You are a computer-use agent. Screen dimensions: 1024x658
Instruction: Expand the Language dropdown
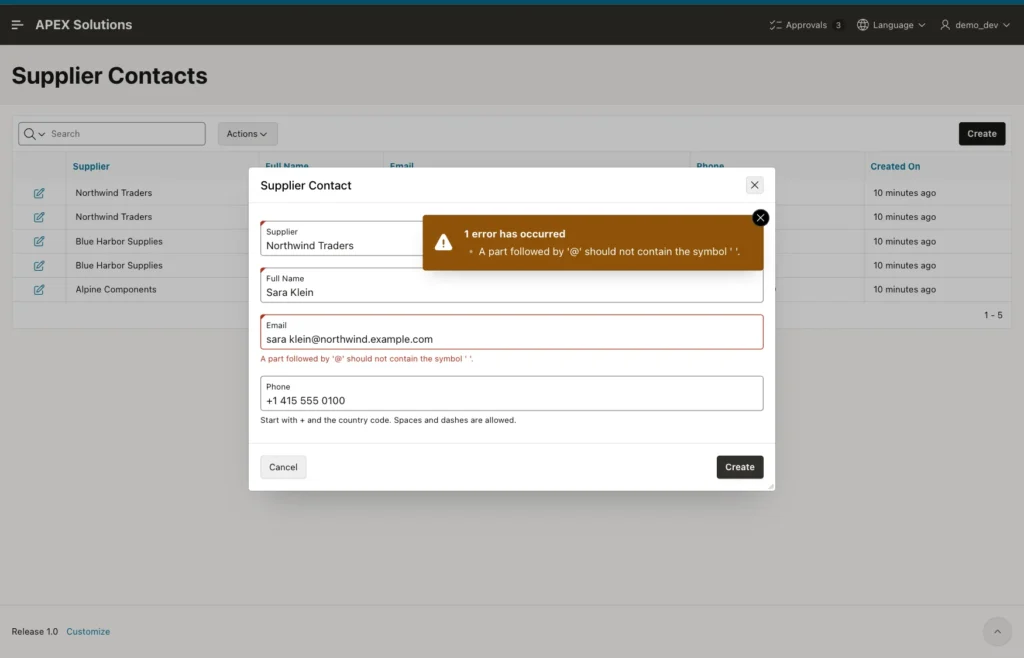[891, 25]
